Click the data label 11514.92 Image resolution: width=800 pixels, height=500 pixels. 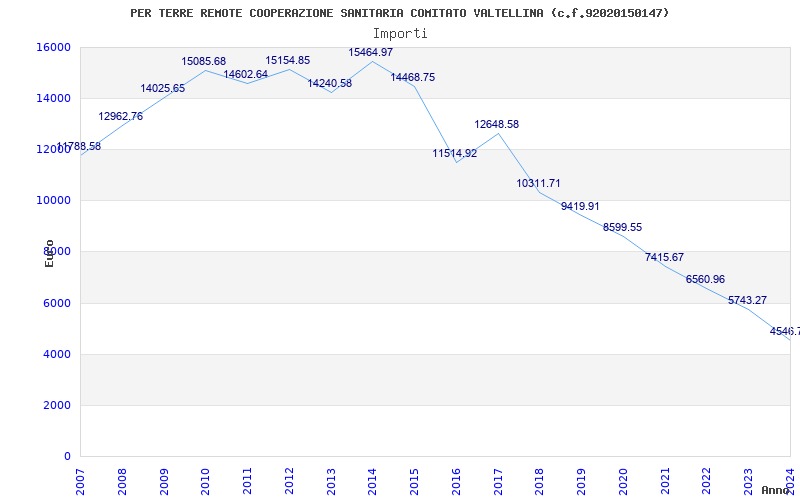tap(454, 154)
